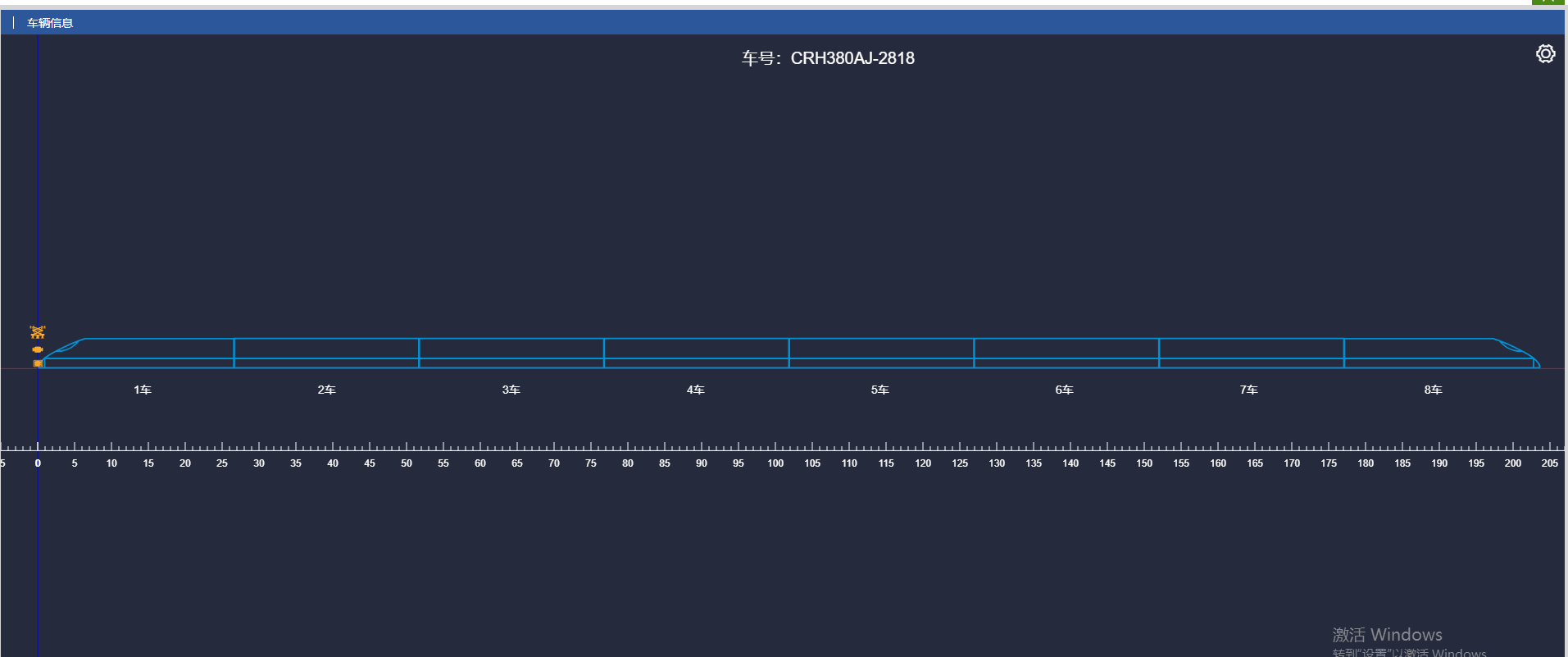Click the orange oval device icon
1568x657 pixels.
click(x=38, y=349)
